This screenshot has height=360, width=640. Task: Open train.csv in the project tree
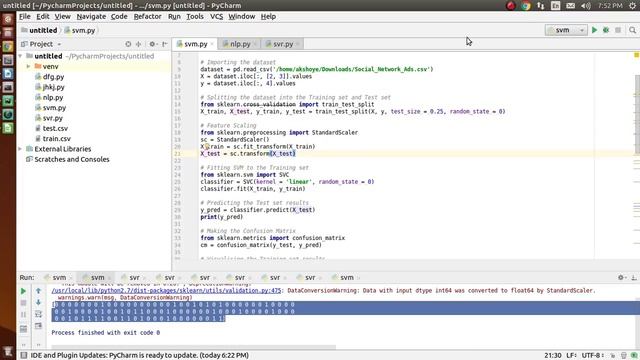(56, 139)
